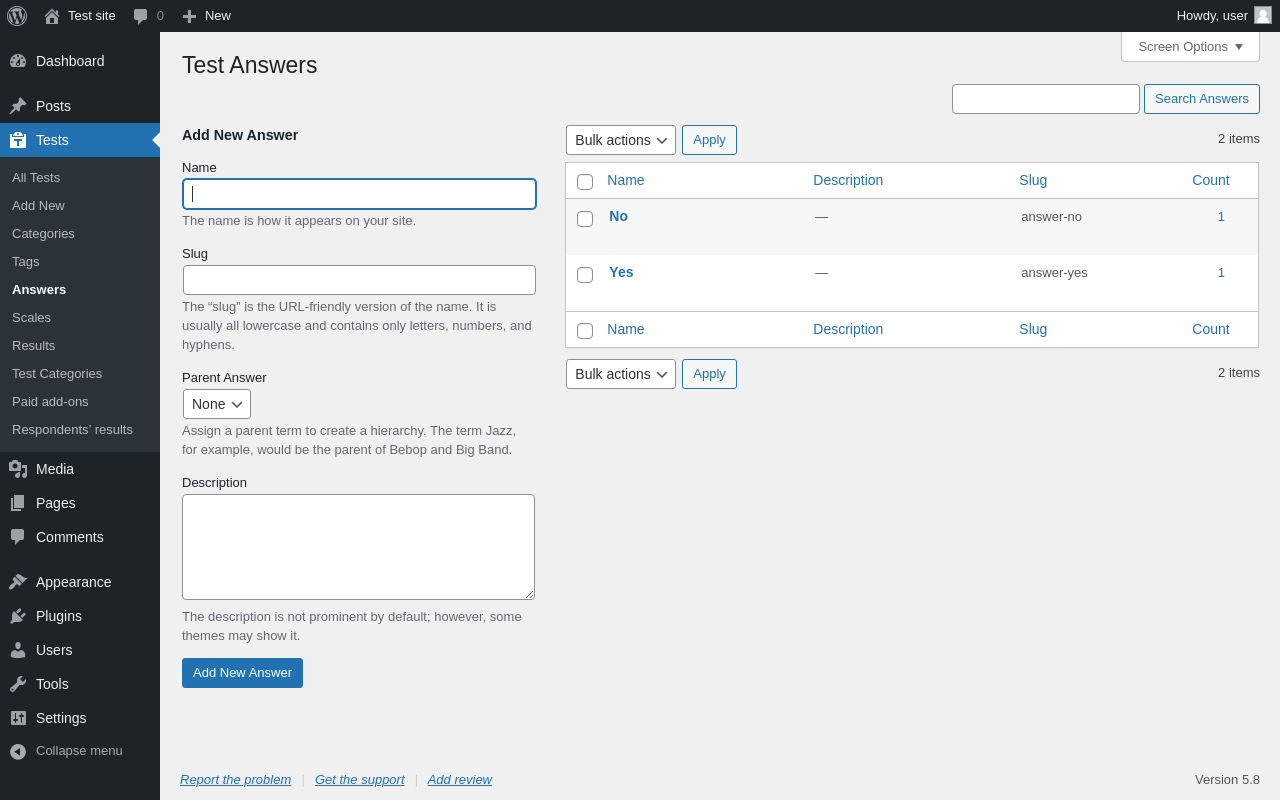This screenshot has width=1280, height=800.
Task: Select the Answers submenu item
Action: point(39,290)
